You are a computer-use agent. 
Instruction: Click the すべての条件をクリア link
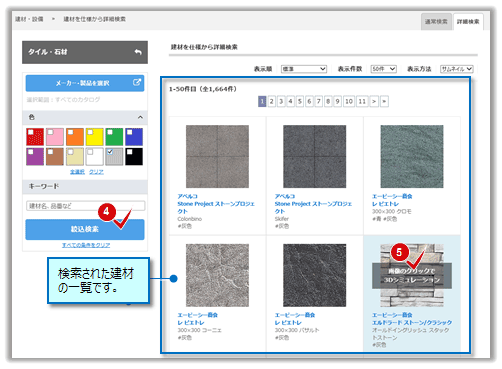[x=86, y=245]
